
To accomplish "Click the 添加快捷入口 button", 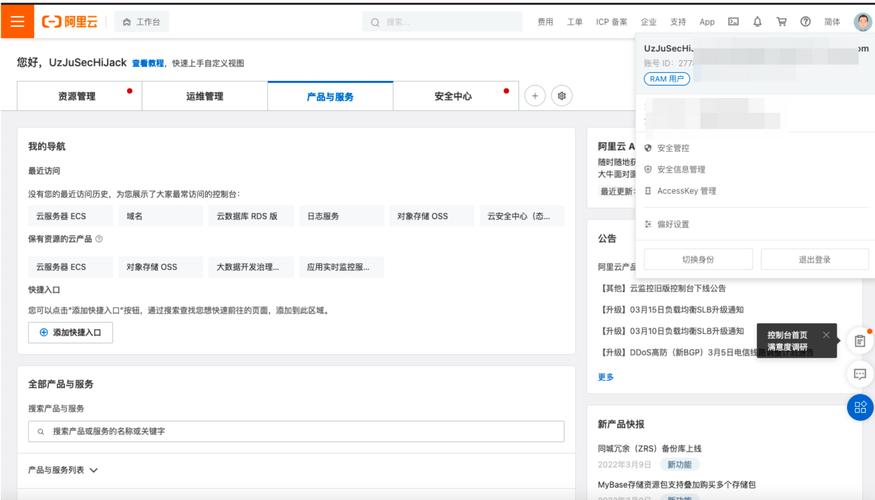I will tap(70, 333).
